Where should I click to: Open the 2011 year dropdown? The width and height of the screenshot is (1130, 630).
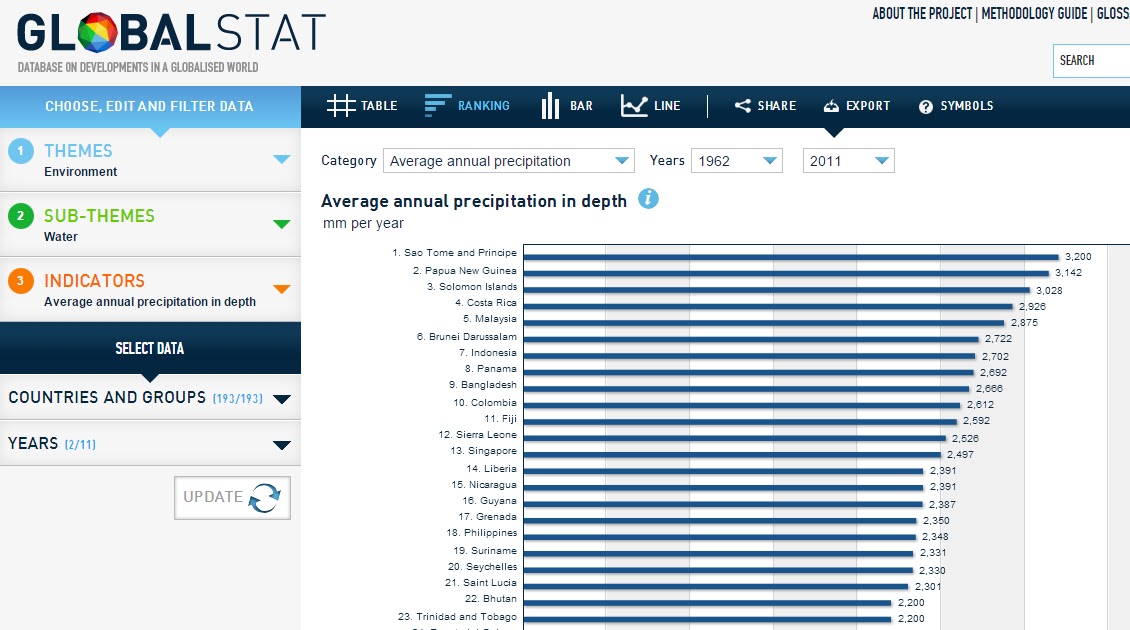(848, 161)
